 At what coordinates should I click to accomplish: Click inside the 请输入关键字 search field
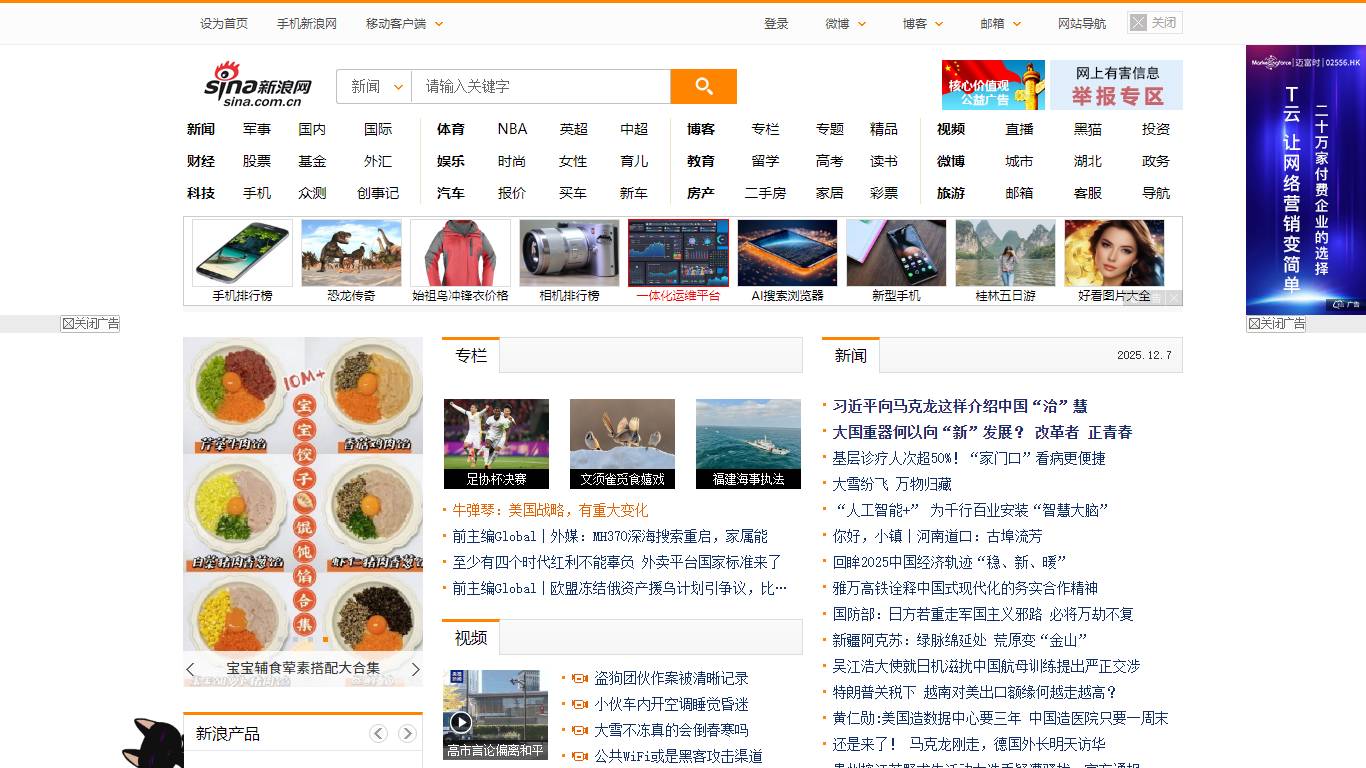(540, 87)
